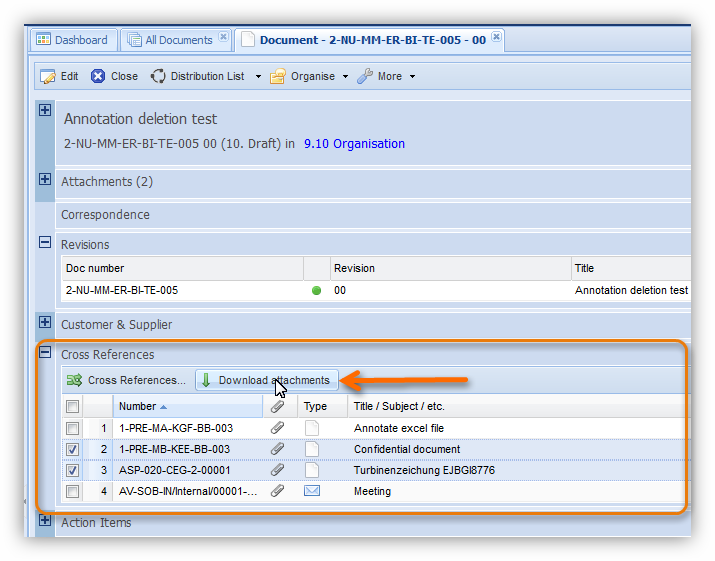Image resolution: width=715 pixels, height=561 pixels.
Task: Click paperclip for ASP-020-CEG-2-00001
Action: click(x=277, y=470)
